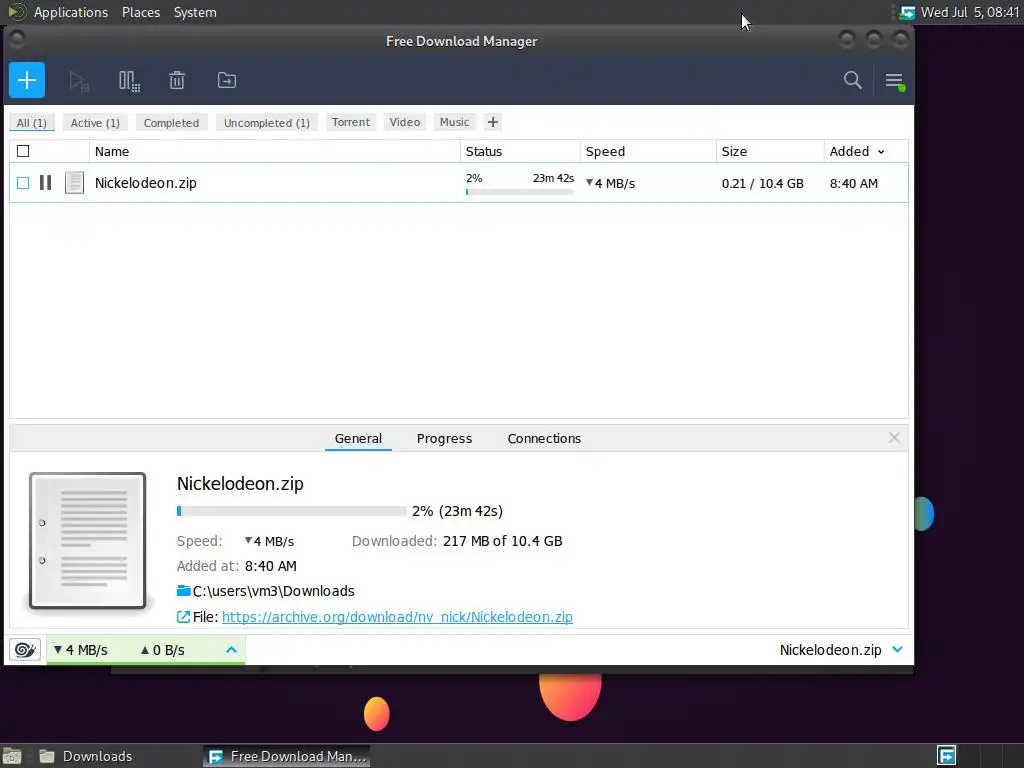
Task: Click the FDM tray icon in top panel
Action: click(x=907, y=12)
